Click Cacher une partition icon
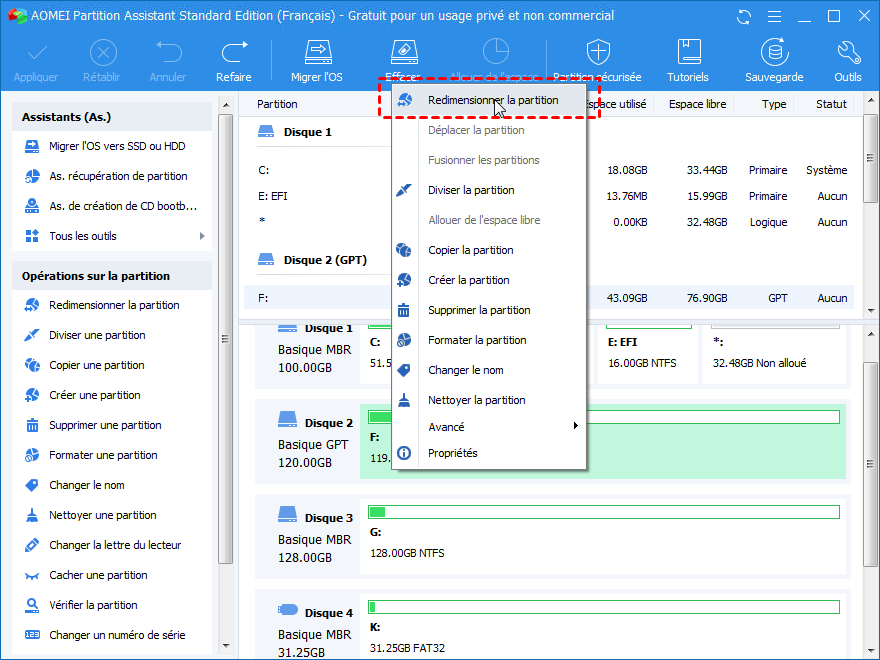 (x=32, y=576)
